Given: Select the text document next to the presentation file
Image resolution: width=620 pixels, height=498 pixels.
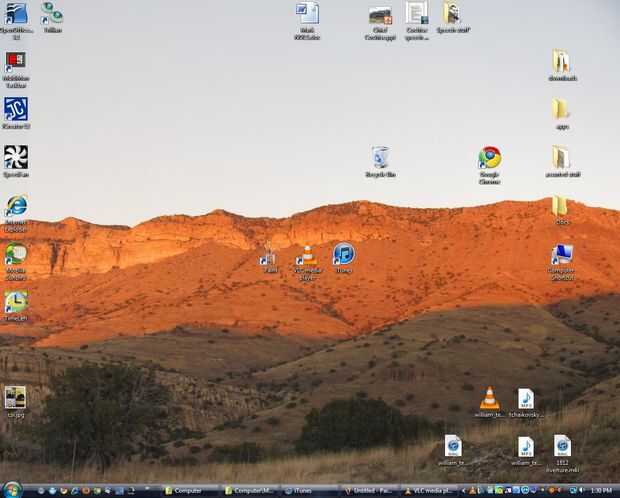Looking at the screenshot, I should coord(417,21).
